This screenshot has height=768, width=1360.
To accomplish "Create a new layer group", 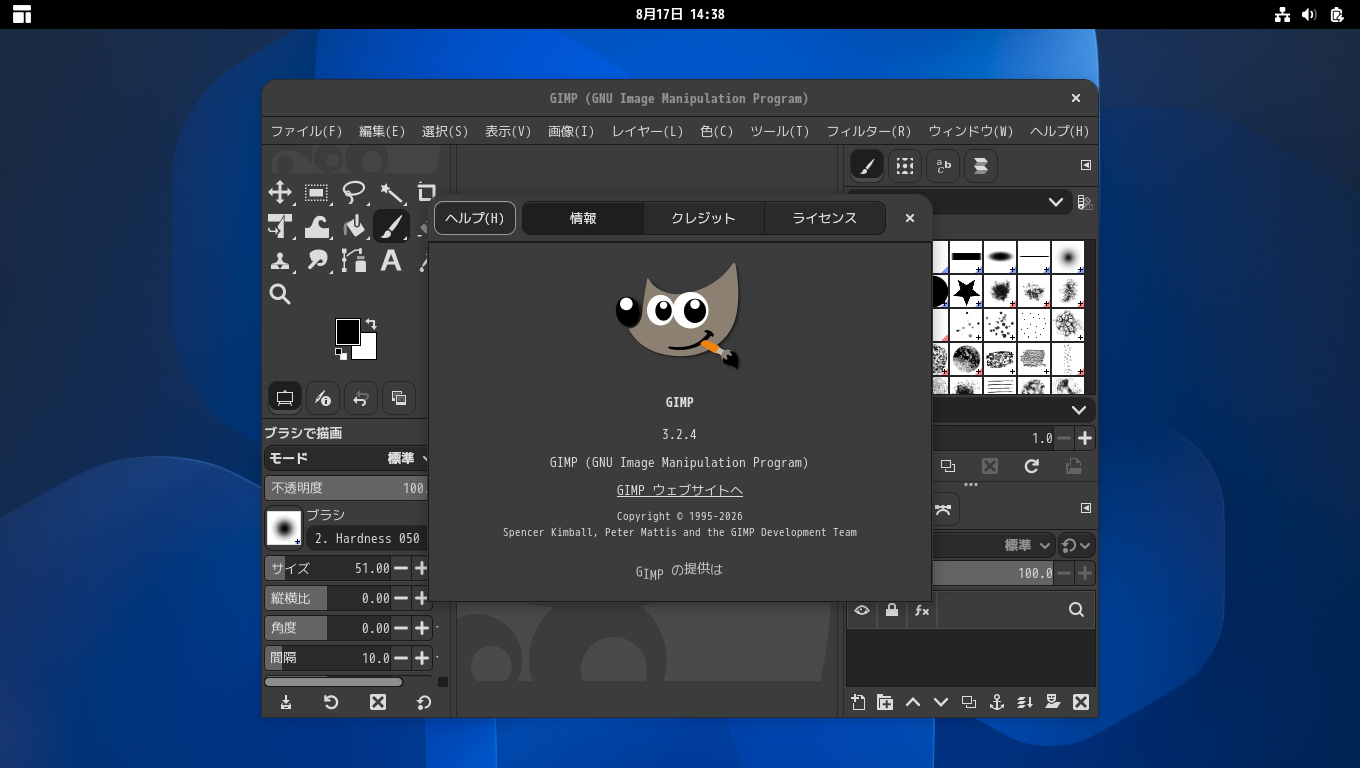I will point(885,702).
